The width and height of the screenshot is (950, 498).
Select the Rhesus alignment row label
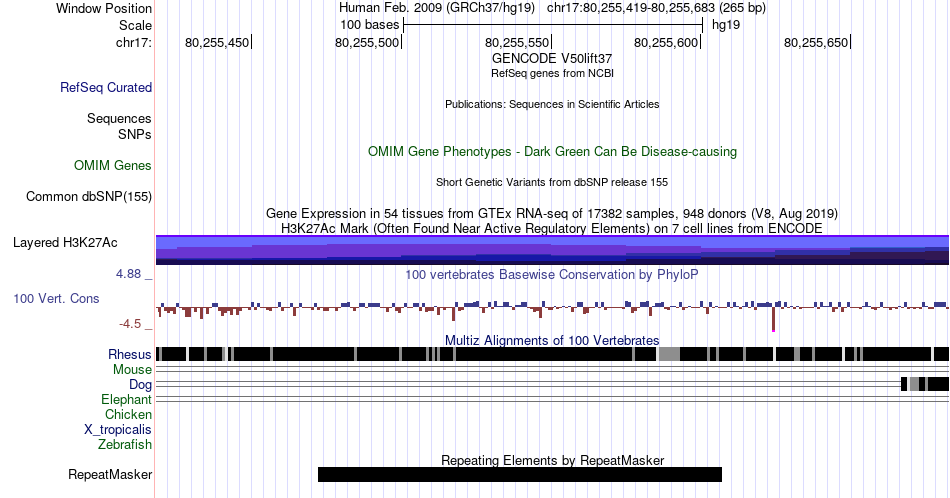[130, 354]
